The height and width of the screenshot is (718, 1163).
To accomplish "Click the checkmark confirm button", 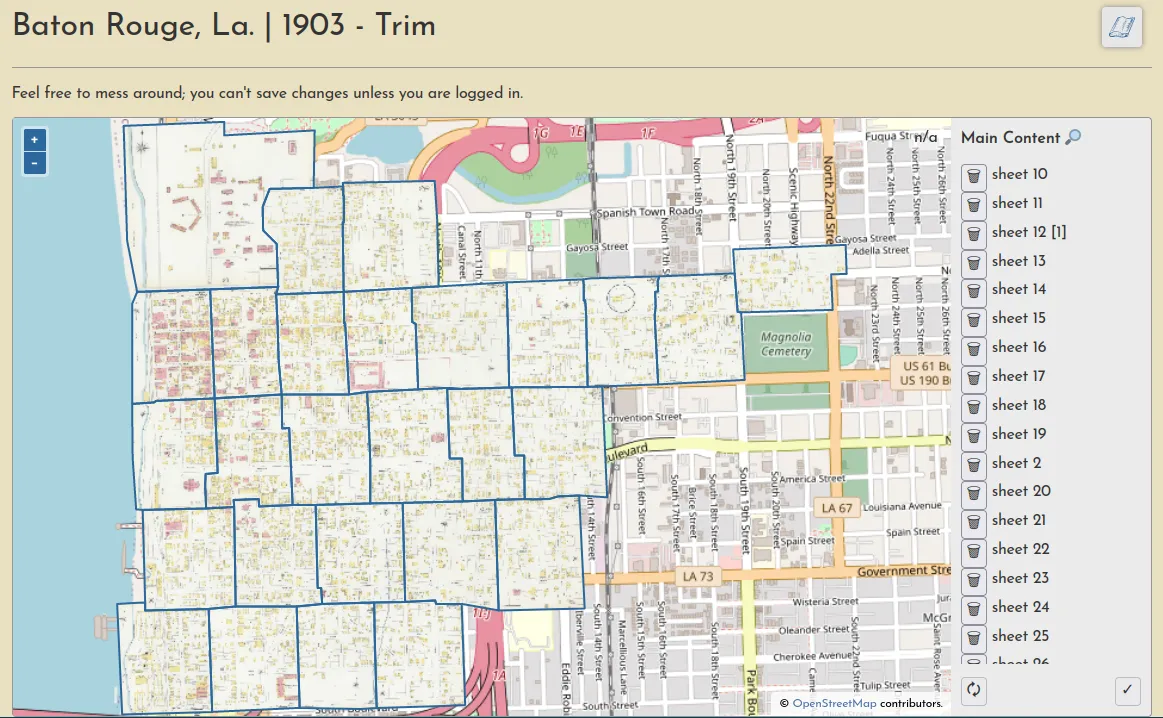I will (1127, 689).
